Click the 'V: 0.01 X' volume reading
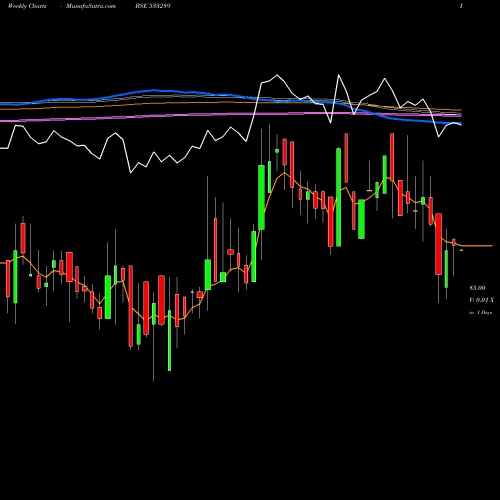 (x=481, y=300)
